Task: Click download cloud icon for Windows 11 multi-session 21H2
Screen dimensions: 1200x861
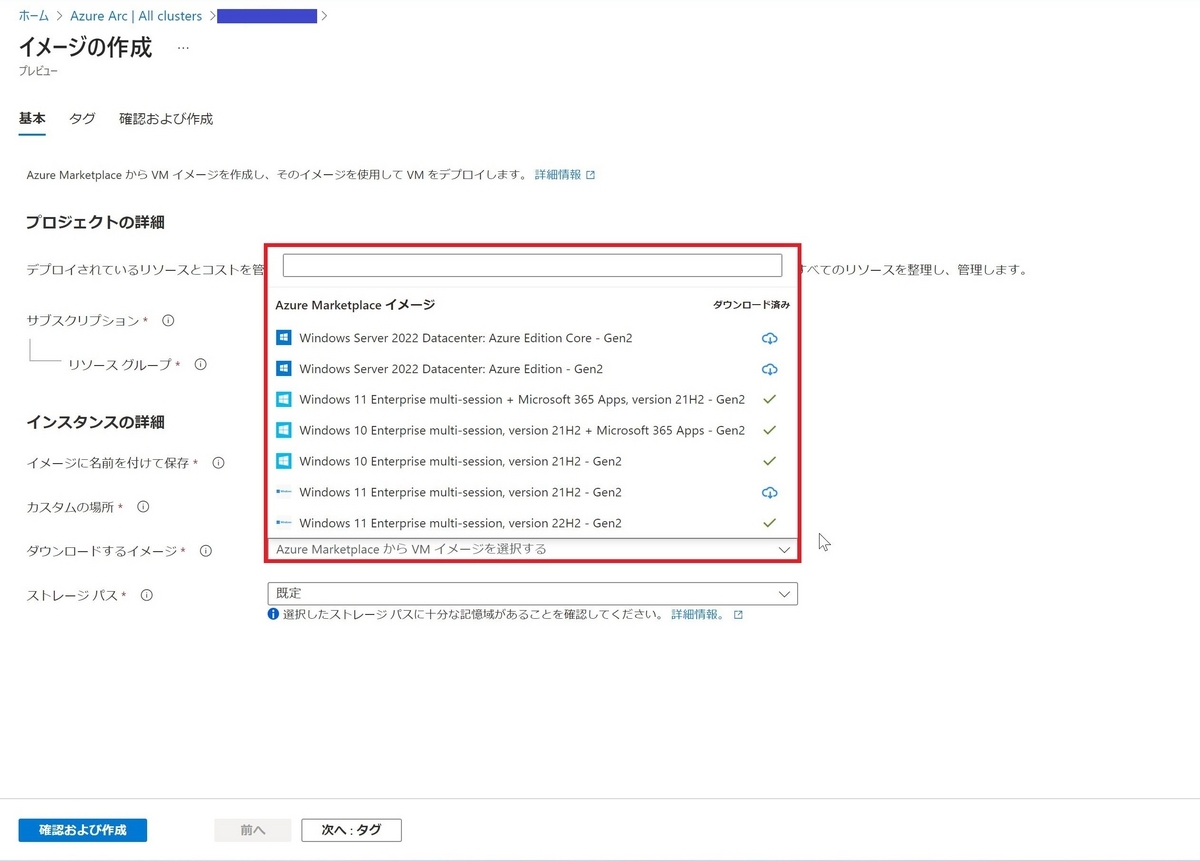Action: coord(769,492)
